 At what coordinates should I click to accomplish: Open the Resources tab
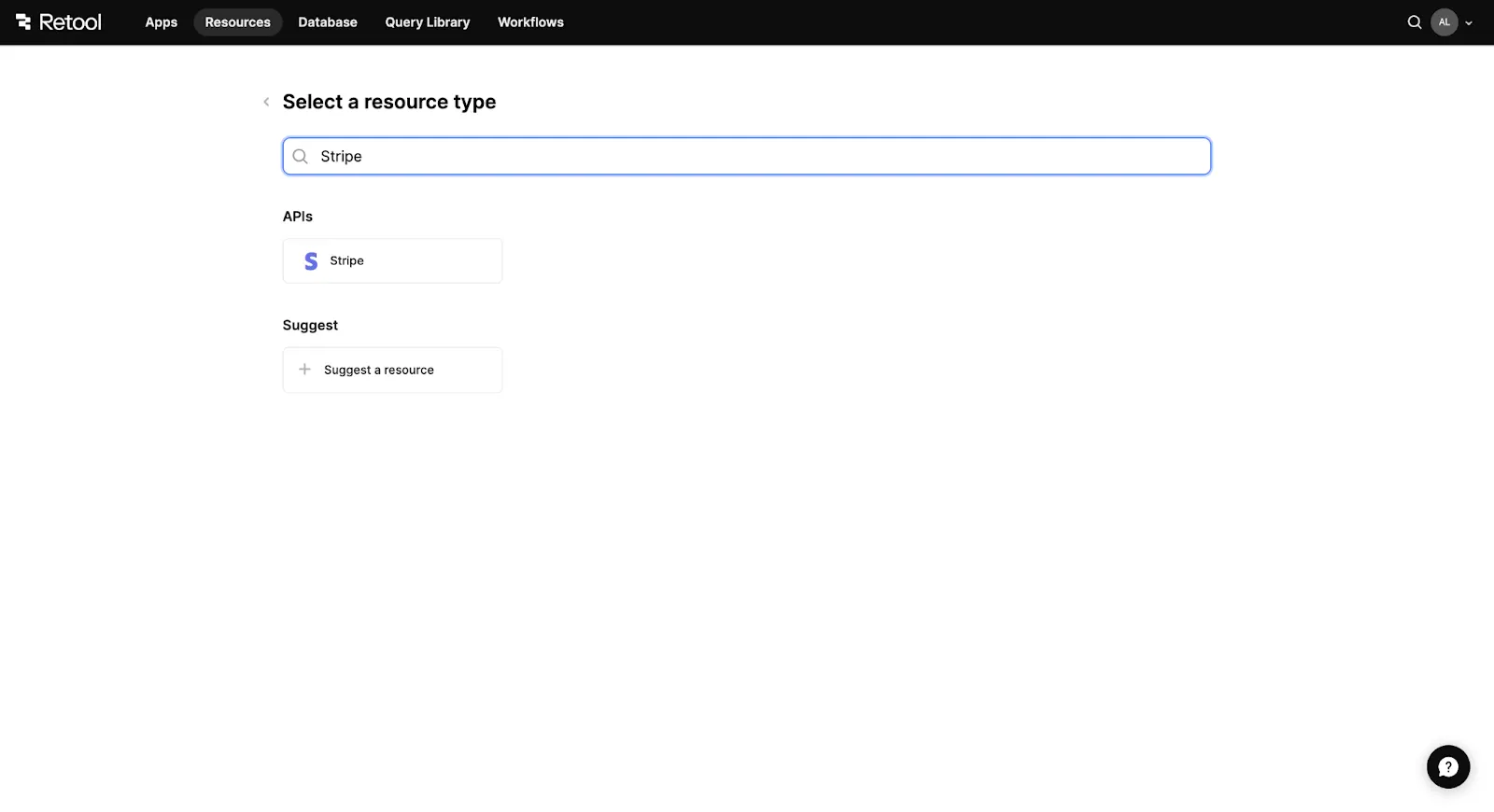pos(238,22)
